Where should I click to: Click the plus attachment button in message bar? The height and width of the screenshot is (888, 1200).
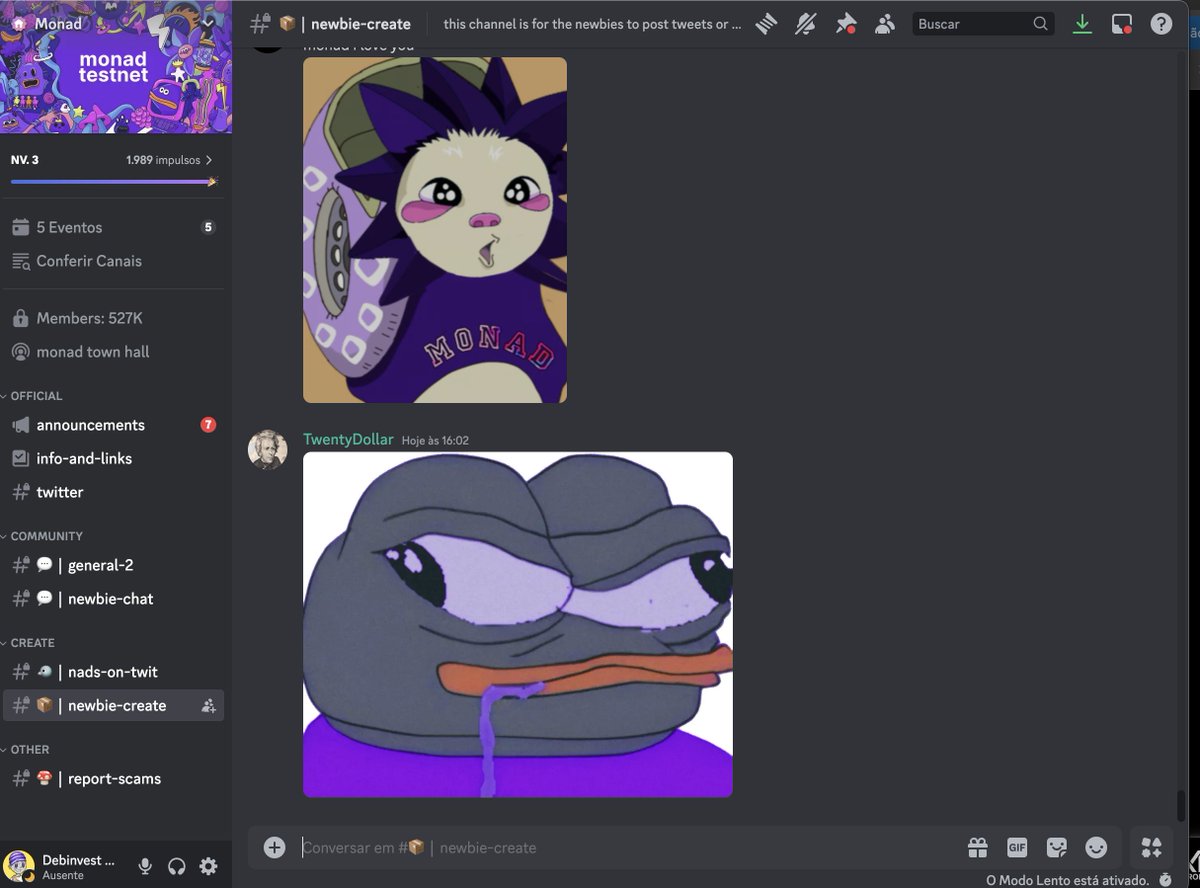click(x=275, y=847)
